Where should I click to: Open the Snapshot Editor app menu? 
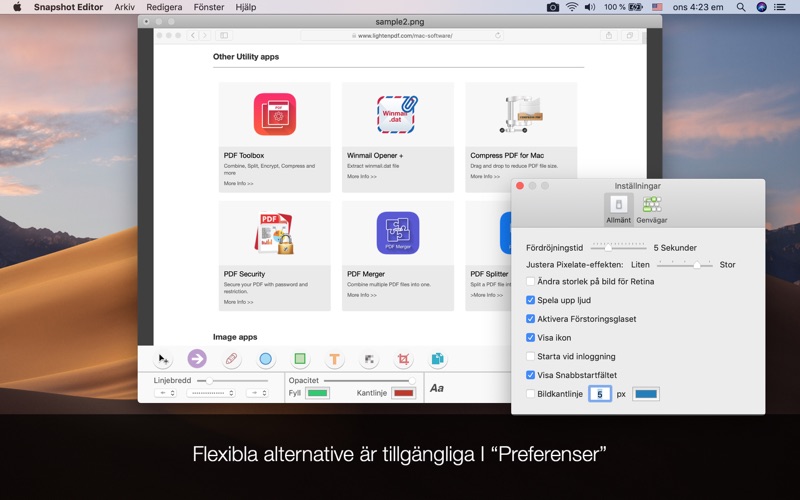[x=68, y=7]
